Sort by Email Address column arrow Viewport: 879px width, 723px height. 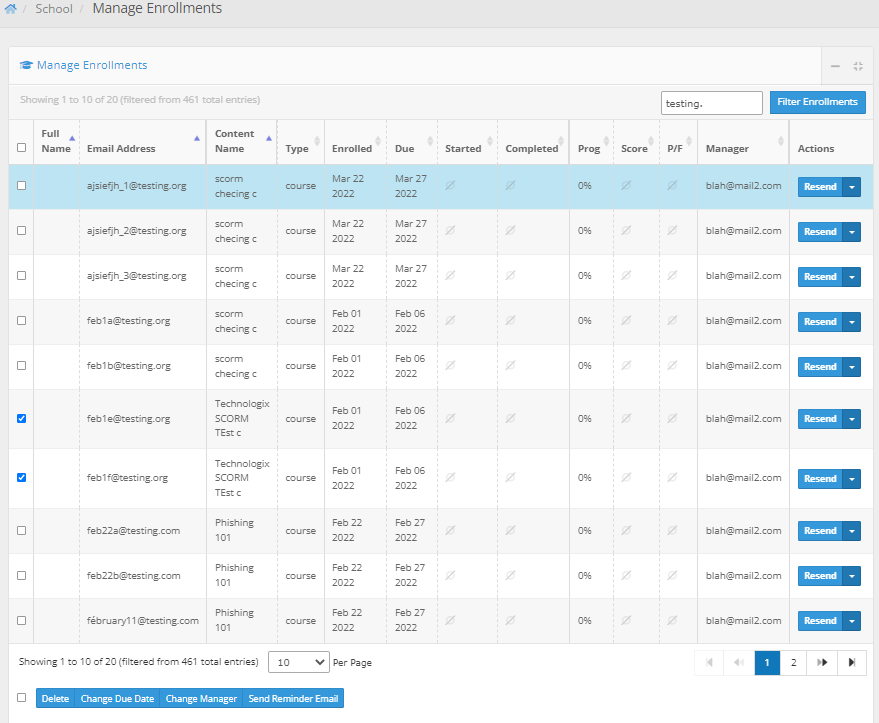197,139
